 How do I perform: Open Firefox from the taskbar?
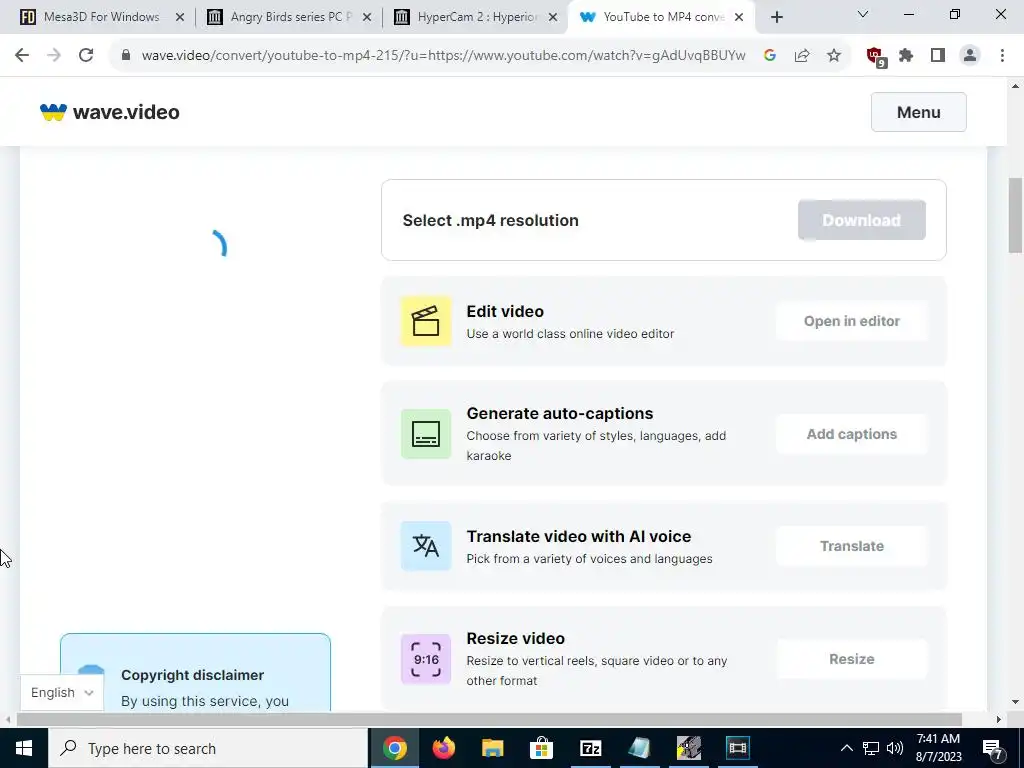coord(443,748)
